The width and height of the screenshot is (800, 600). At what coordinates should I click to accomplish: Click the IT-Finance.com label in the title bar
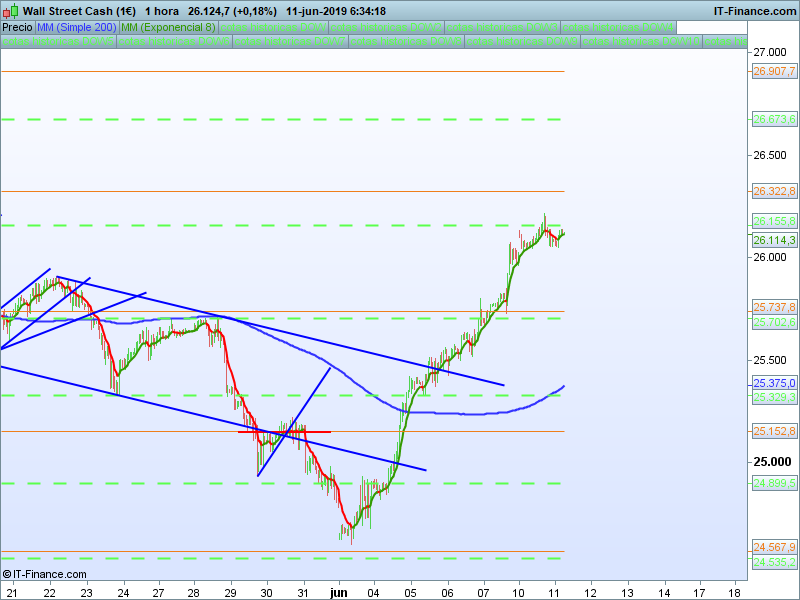point(755,11)
